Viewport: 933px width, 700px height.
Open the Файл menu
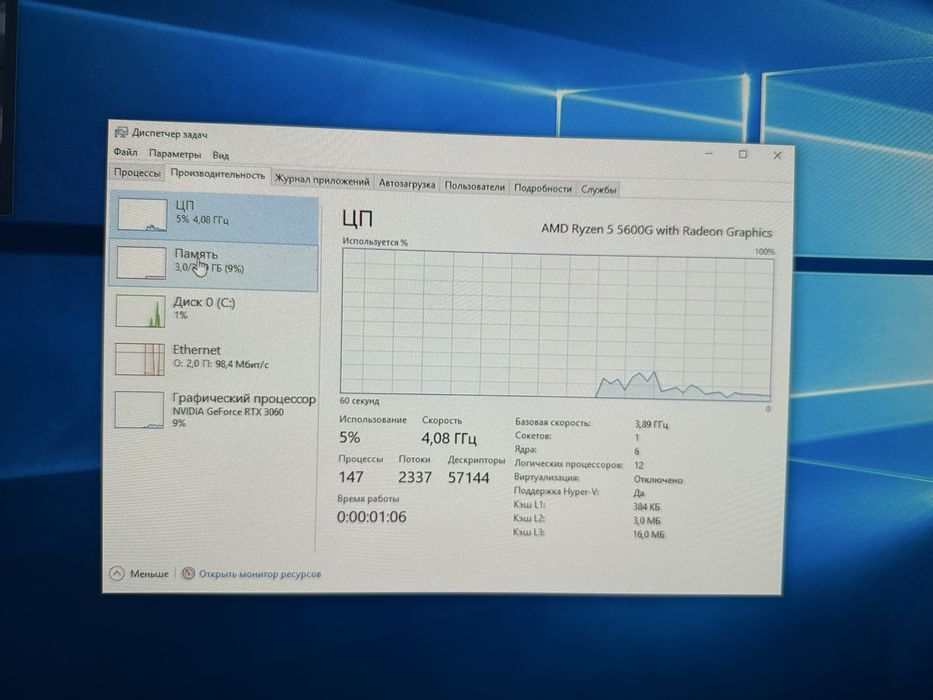click(126, 152)
